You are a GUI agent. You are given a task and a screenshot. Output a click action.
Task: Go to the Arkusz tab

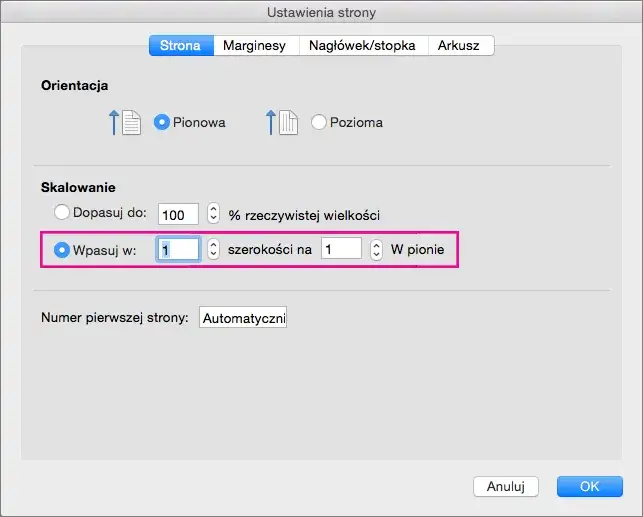click(460, 45)
